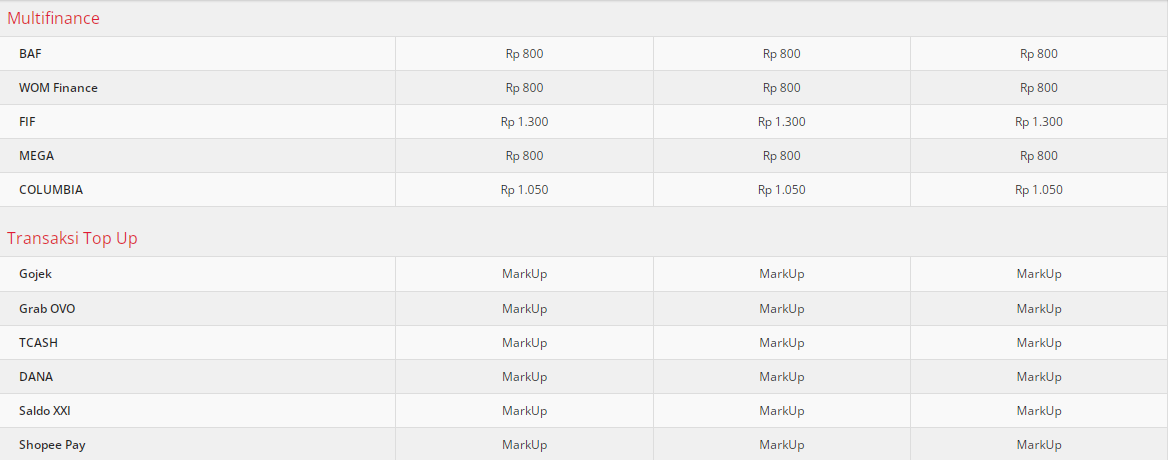The image size is (1168, 460).
Task: Click the DANA row label
Action: tap(36, 377)
